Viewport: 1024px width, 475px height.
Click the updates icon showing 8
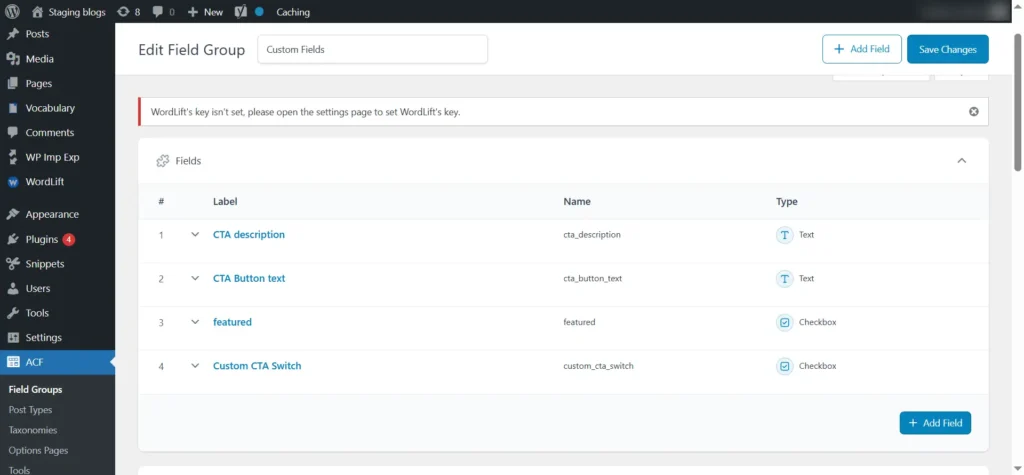[123, 12]
